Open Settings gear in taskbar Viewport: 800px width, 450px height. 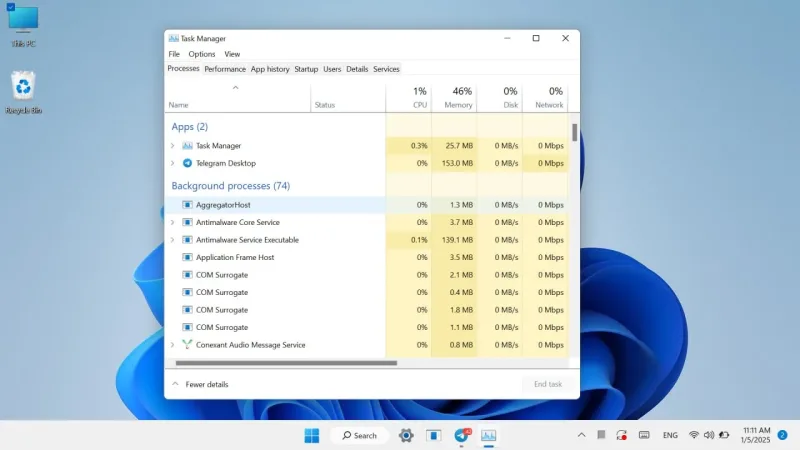(406, 436)
